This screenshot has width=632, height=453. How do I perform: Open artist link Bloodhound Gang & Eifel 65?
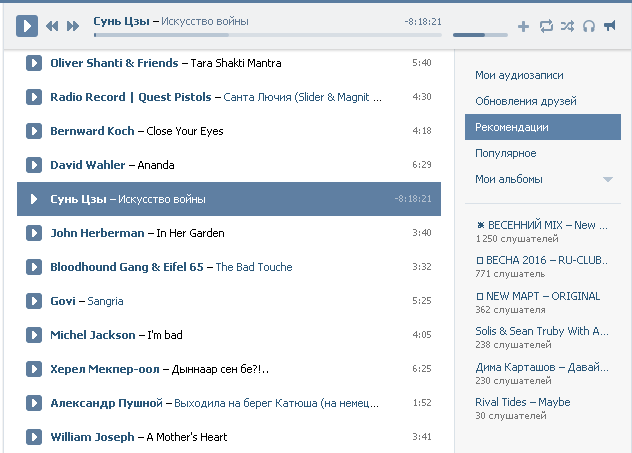pos(126,267)
